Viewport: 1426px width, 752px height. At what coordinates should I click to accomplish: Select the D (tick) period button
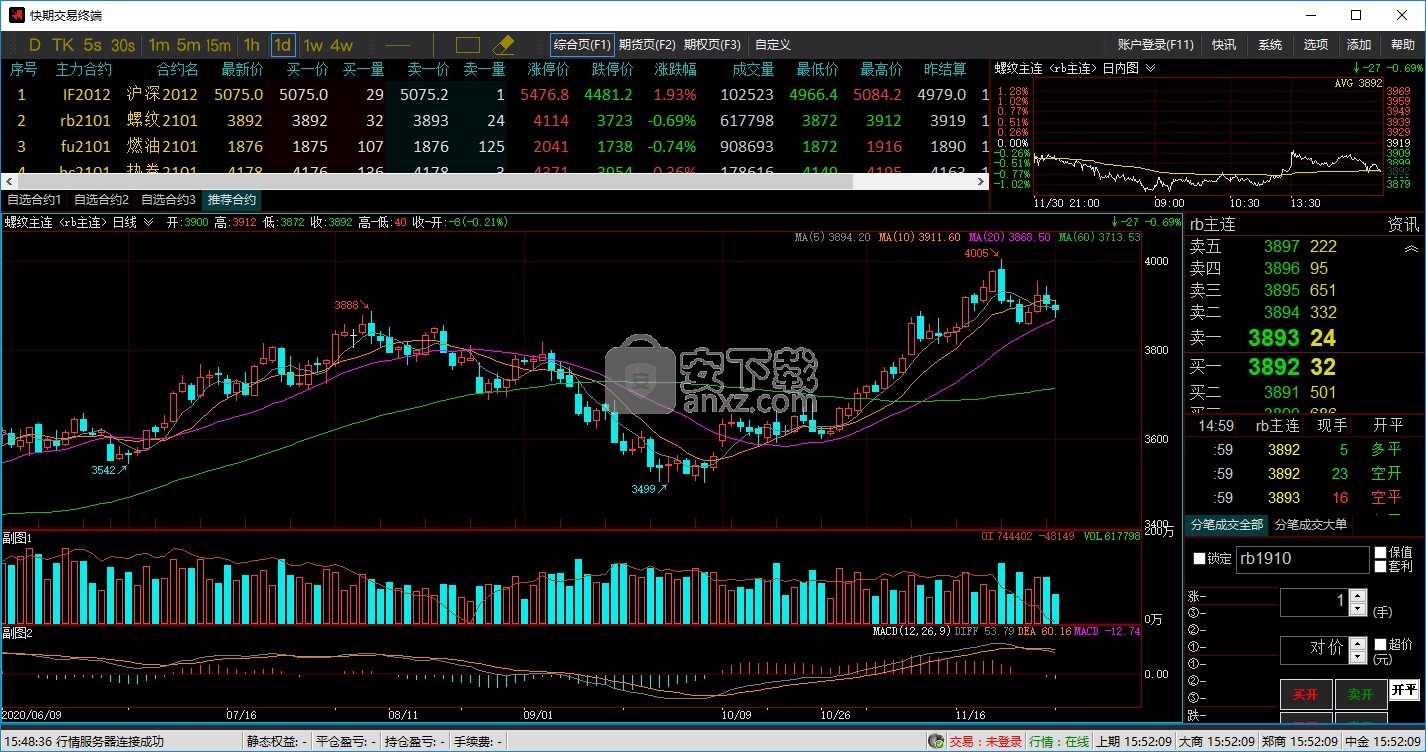(35, 45)
